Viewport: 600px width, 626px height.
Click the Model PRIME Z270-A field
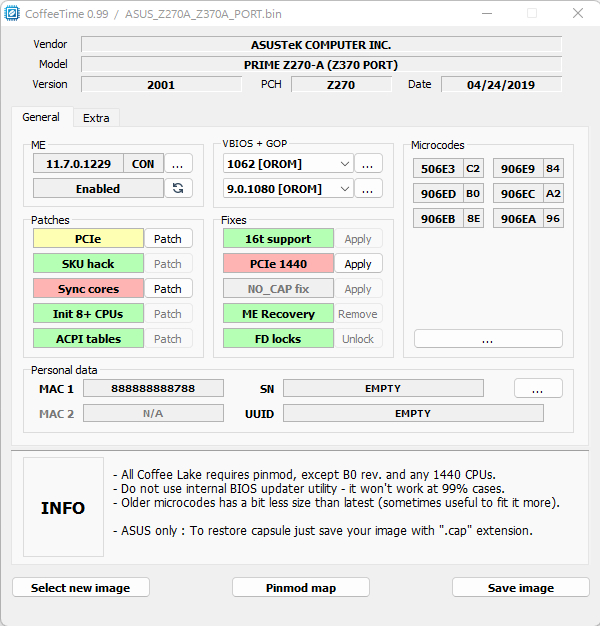click(321, 64)
